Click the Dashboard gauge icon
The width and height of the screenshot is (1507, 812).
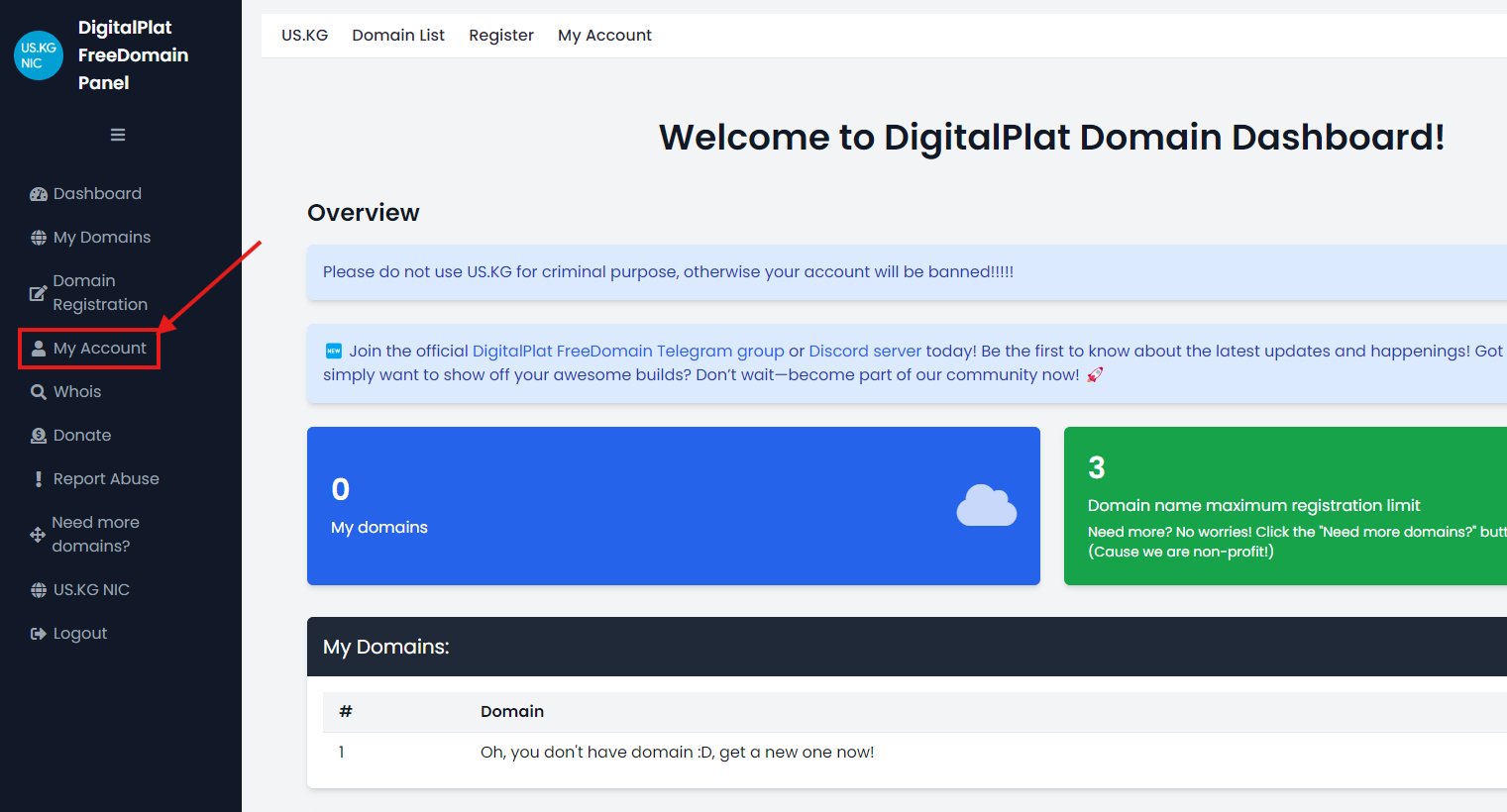tap(39, 194)
